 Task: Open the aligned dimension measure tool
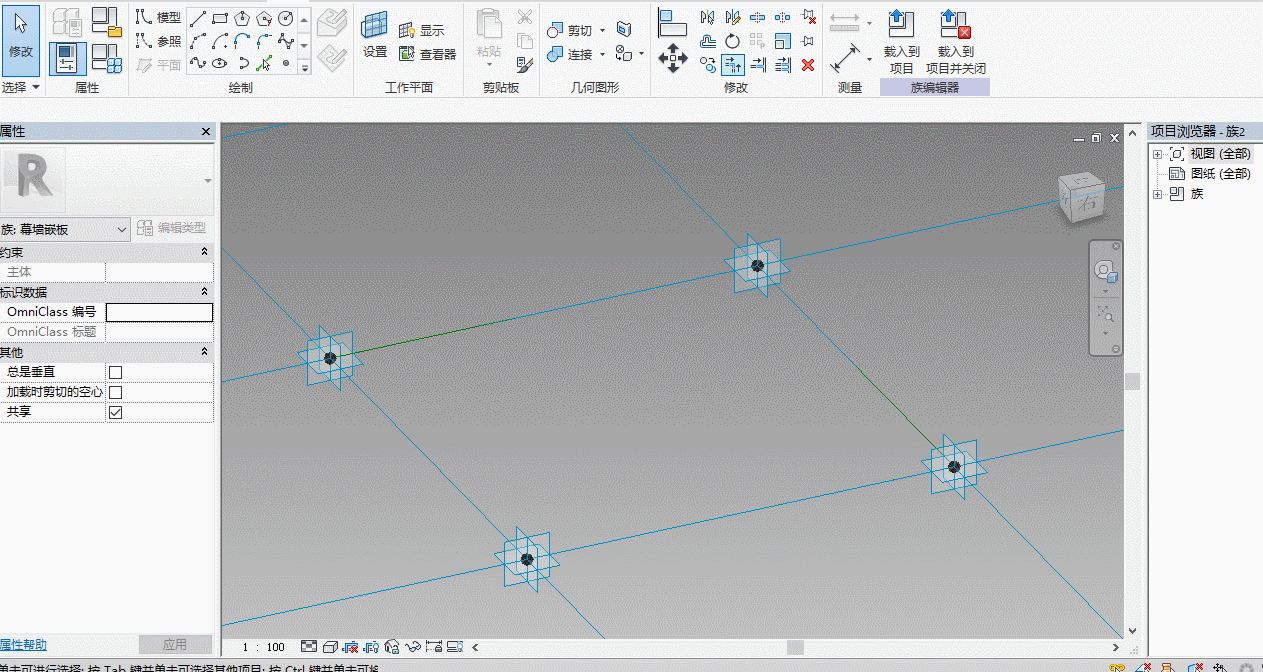[x=846, y=57]
